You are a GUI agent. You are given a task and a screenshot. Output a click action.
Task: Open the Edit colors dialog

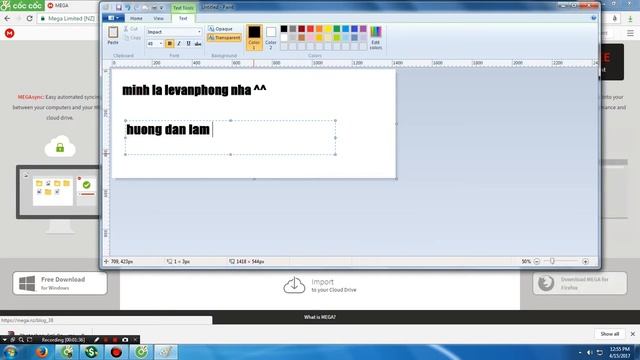click(376, 38)
